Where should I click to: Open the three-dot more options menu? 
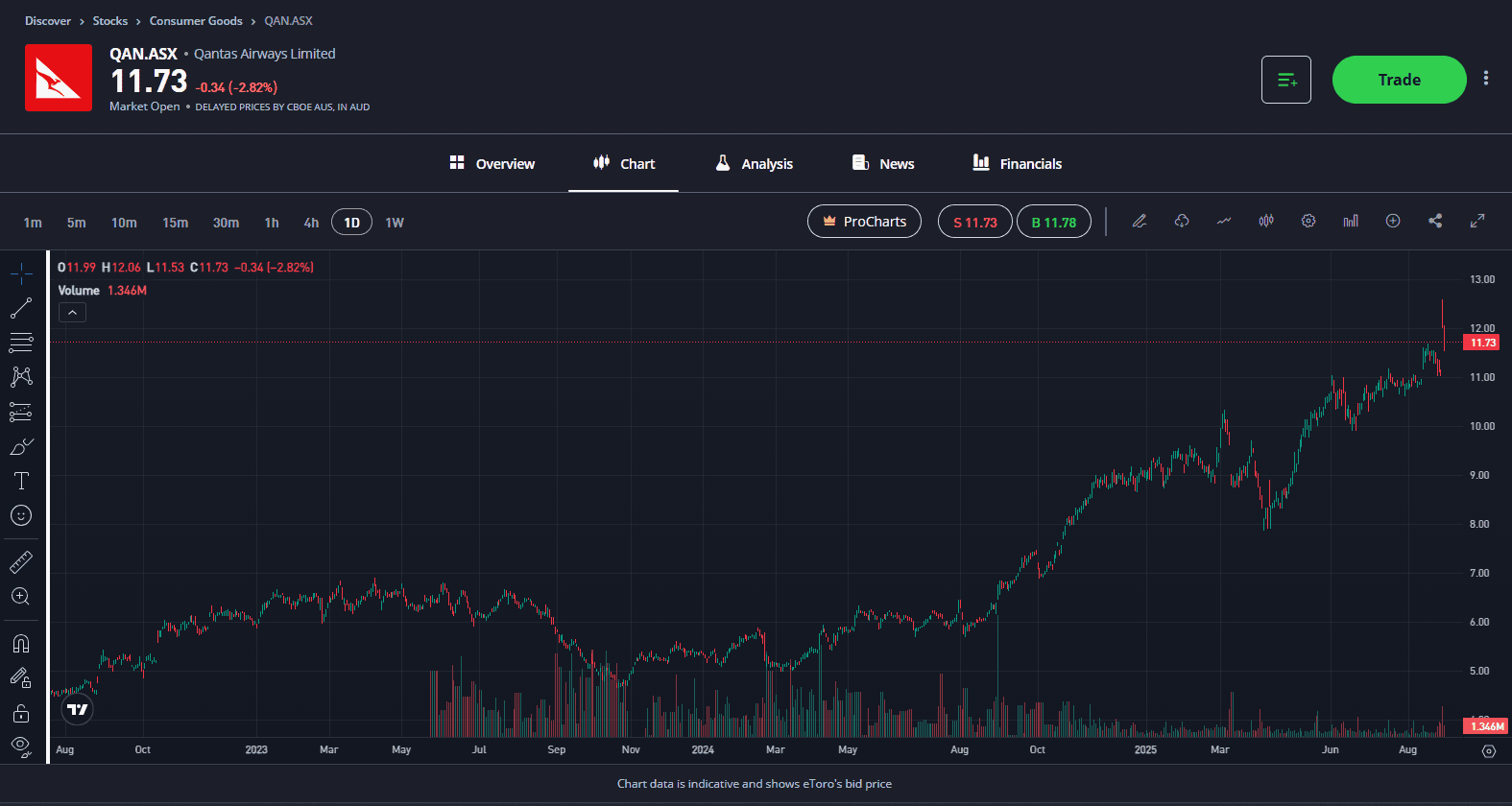pyautogui.click(x=1486, y=79)
